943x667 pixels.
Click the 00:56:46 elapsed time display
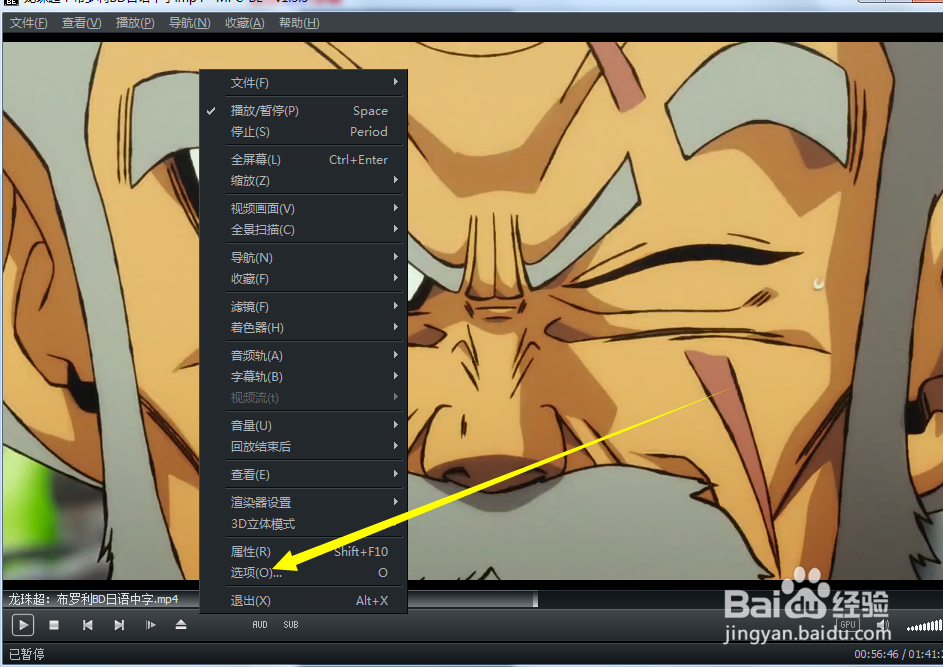pos(876,654)
